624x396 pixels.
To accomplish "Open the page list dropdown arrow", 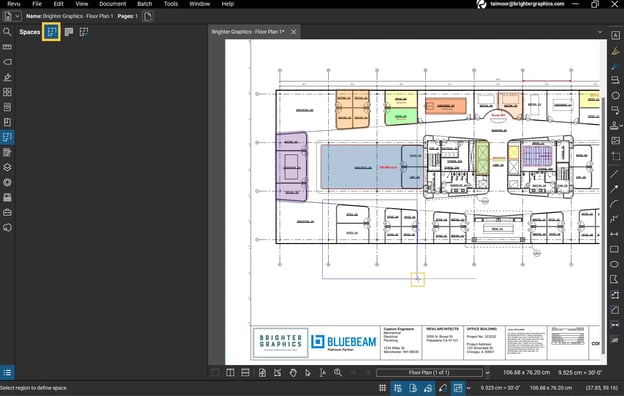I will coord(488,373).
